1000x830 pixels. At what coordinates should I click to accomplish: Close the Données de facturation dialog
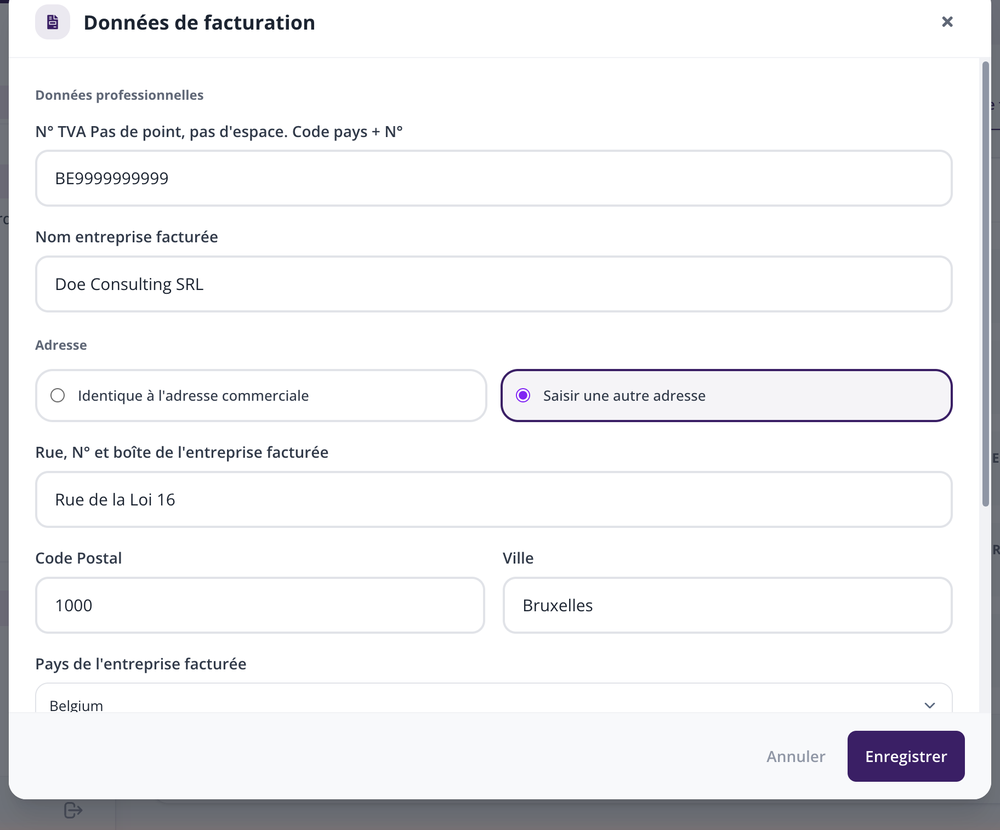pos(947,22)
